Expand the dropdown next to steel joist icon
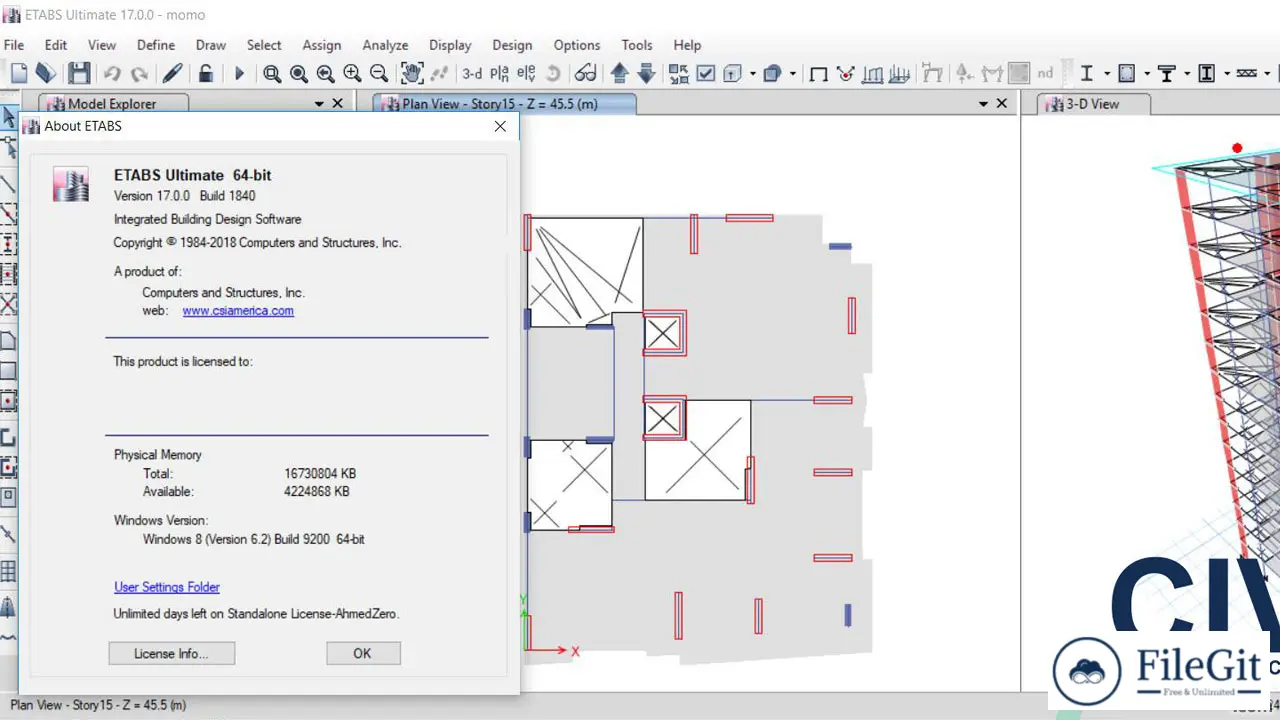 [x=1267, y=73]
